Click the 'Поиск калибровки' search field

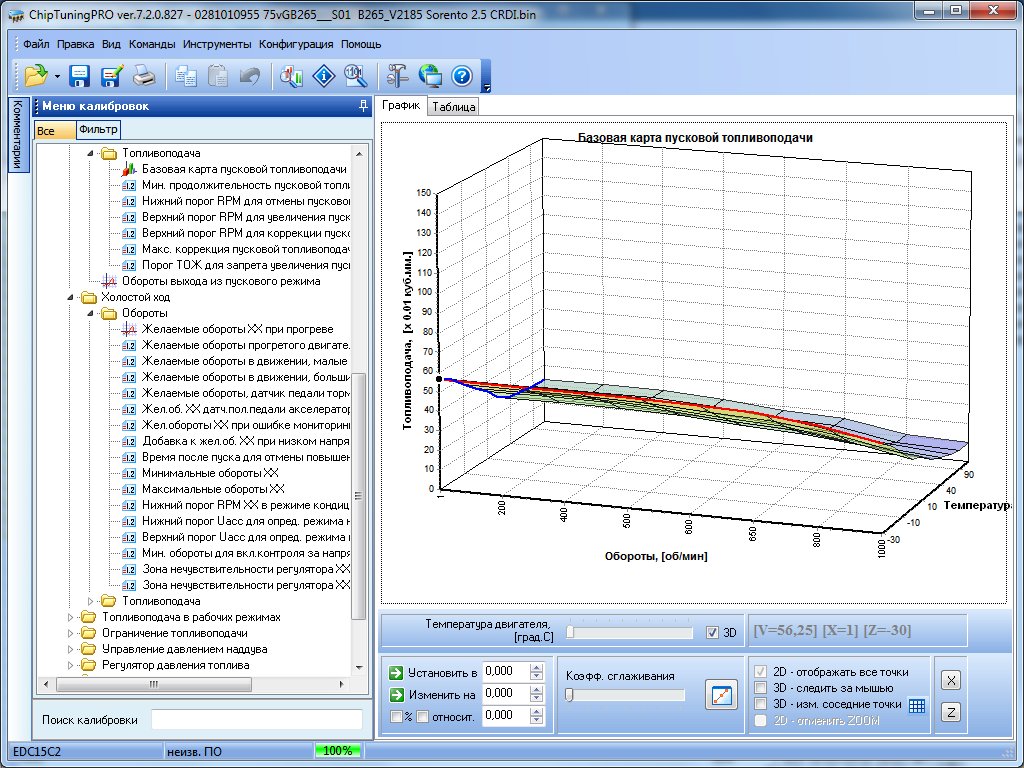pyautogui.click(x=256, y=720)
